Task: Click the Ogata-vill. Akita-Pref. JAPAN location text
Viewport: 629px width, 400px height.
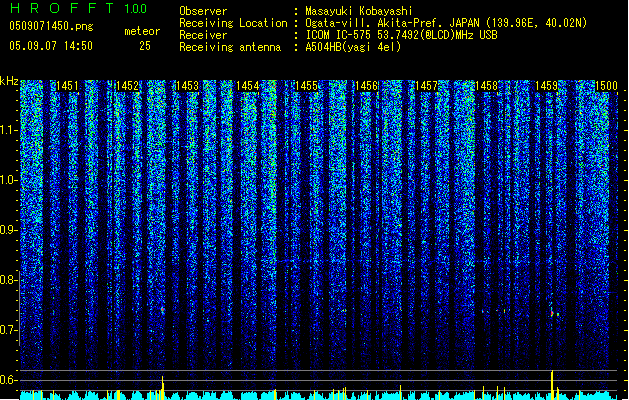Action: pos(446,23)
